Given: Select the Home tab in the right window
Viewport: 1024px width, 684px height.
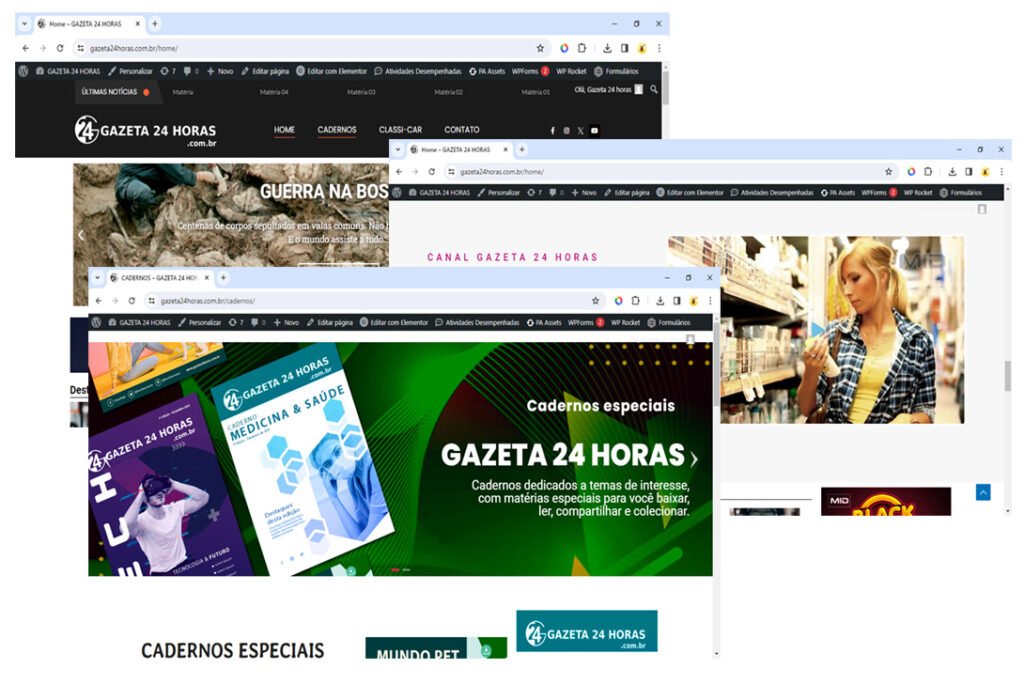Looking at the screenshot, I should tap(458, 150).
